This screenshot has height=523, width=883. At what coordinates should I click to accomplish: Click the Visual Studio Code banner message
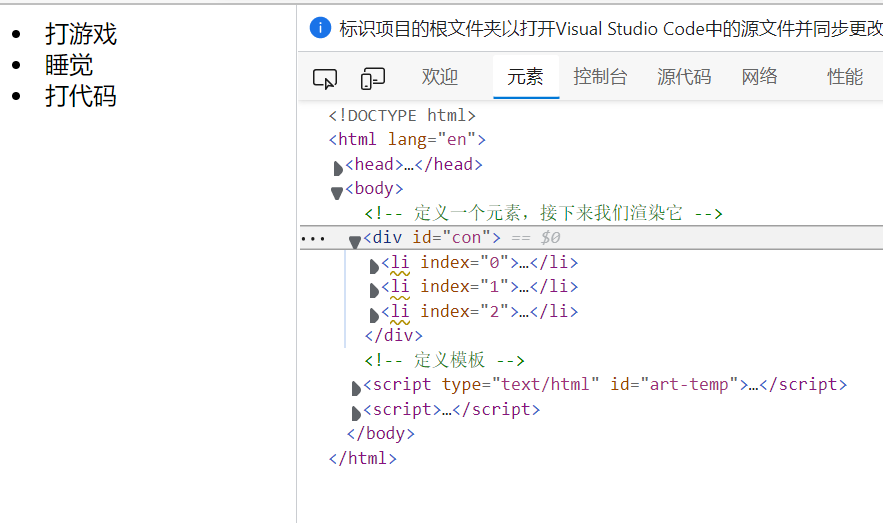(610, 28)
